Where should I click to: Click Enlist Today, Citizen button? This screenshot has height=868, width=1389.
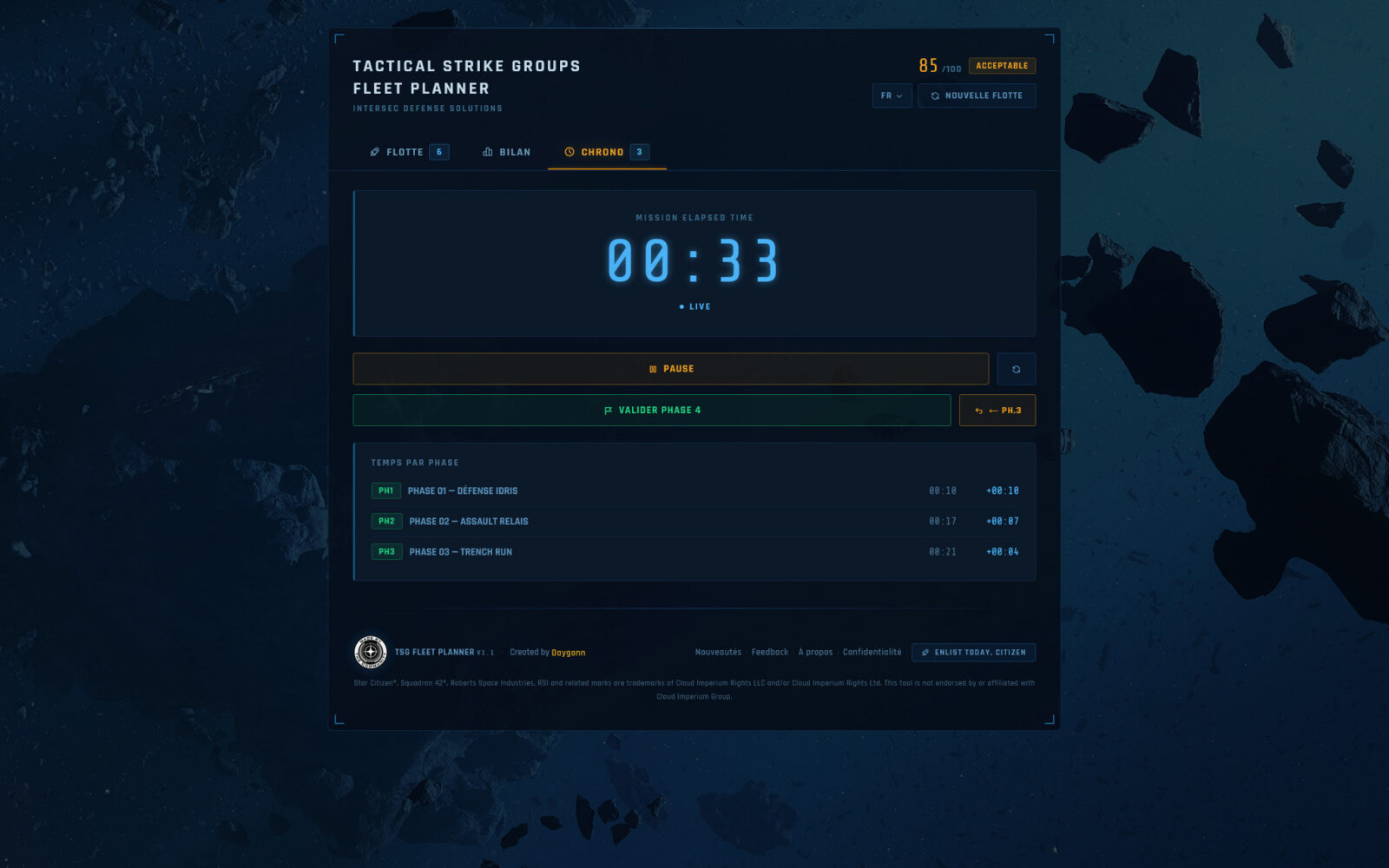[973, 652]
